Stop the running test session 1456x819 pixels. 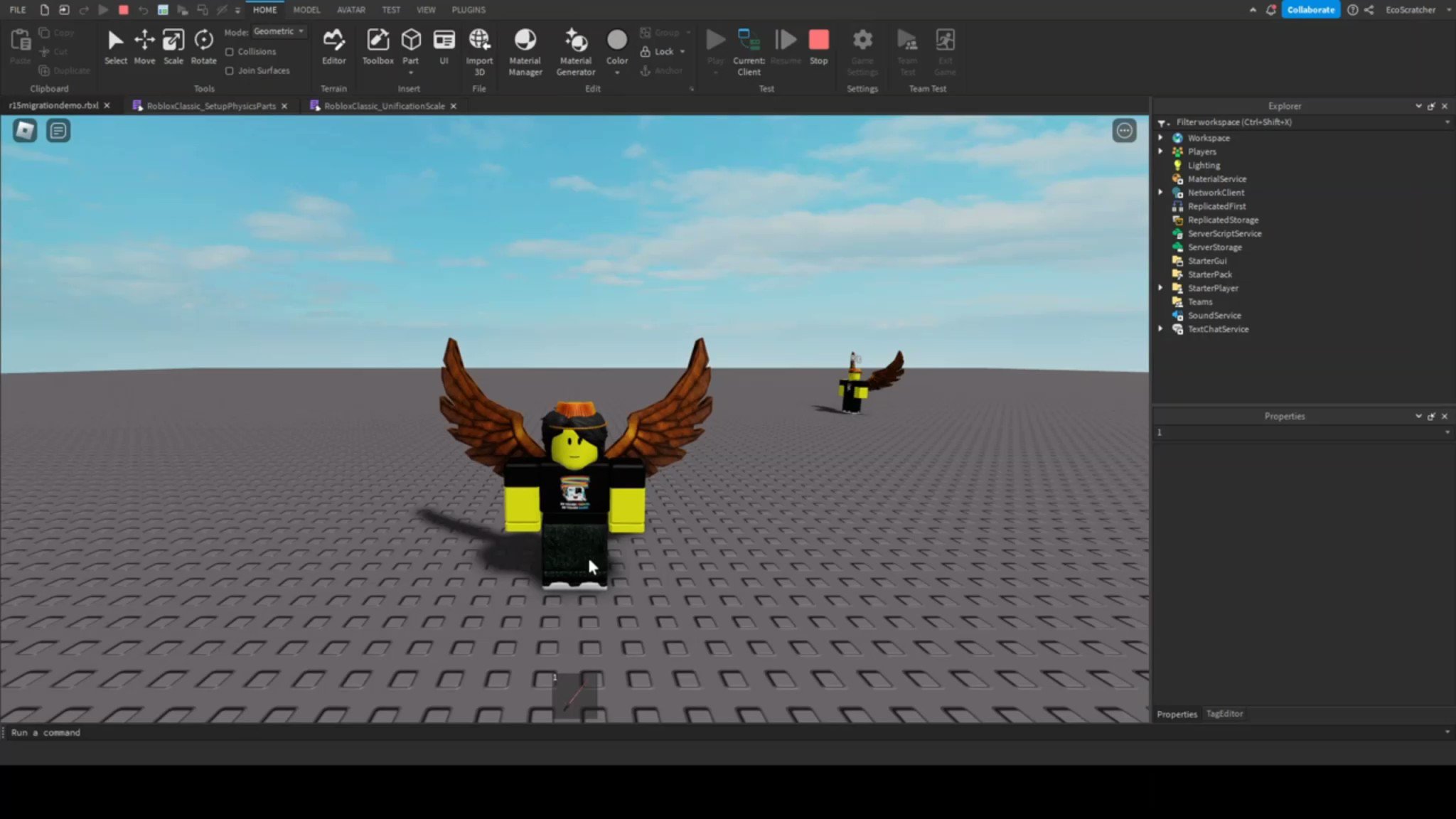(x=818, y=47)
